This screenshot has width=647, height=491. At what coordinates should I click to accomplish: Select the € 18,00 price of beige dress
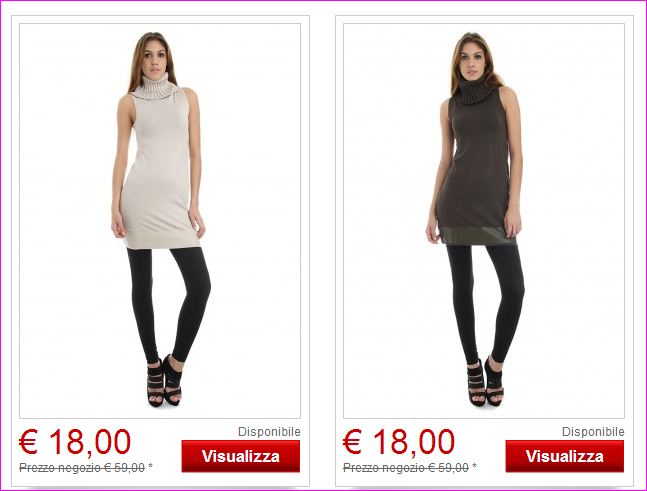(x=75, y=442)
